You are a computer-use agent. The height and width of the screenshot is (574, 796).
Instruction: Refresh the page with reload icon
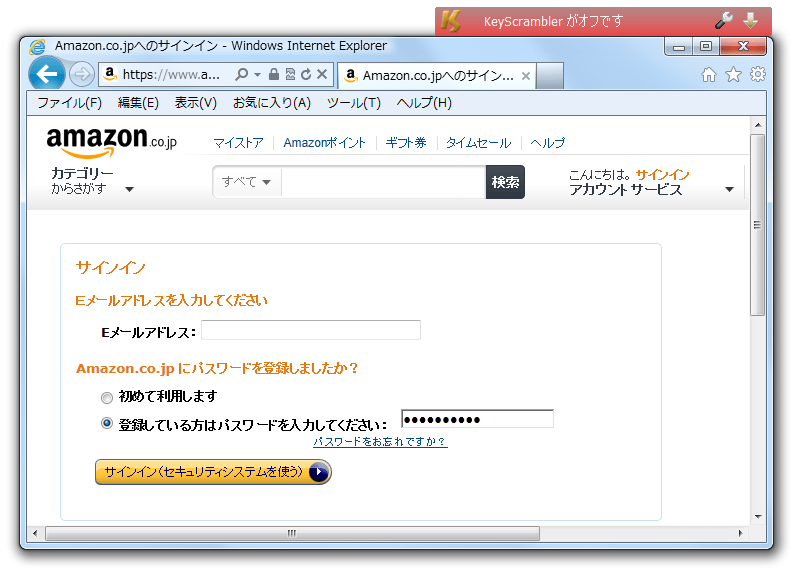[306, 75]
